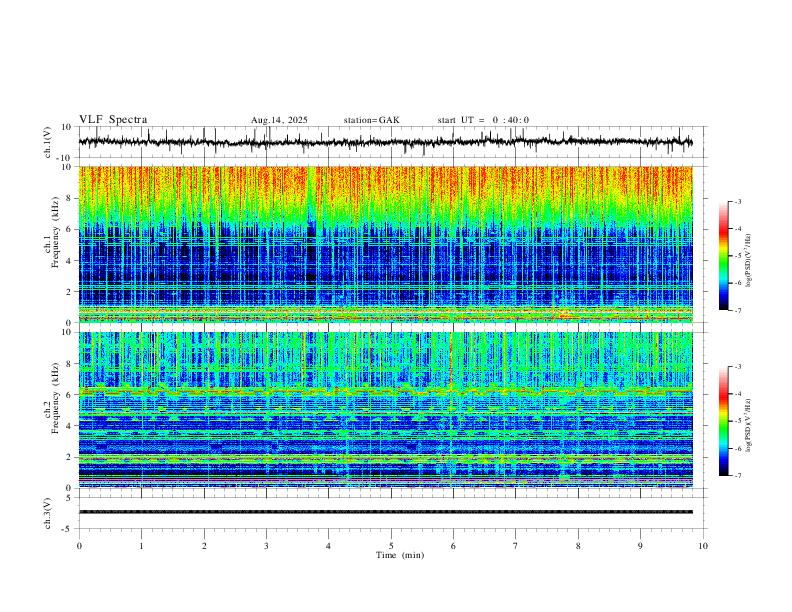Click the ch.2 spectrogram panel
792x612 pixels.
pos(386,410)
